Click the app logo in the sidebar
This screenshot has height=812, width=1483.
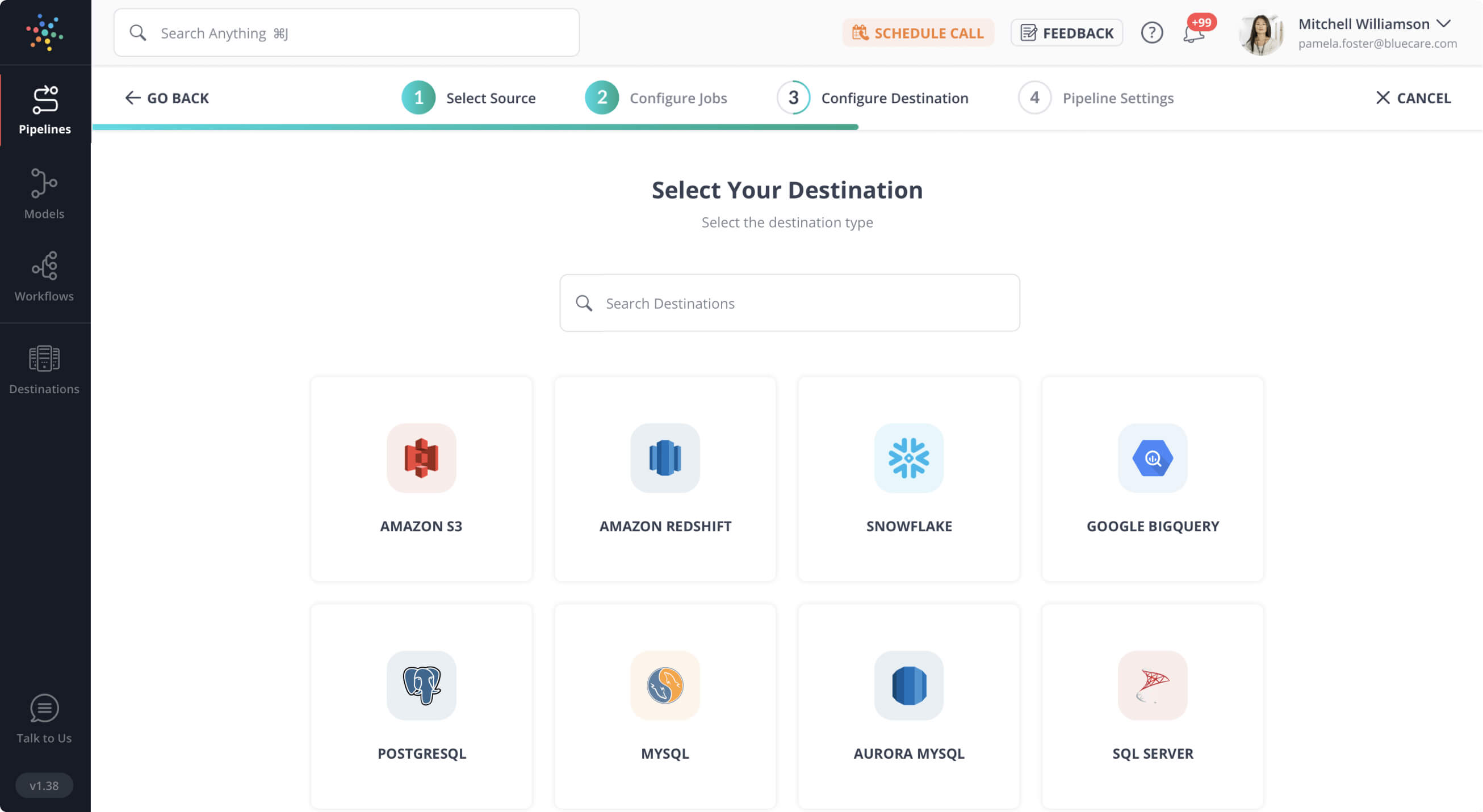click(x=44, y=33)
